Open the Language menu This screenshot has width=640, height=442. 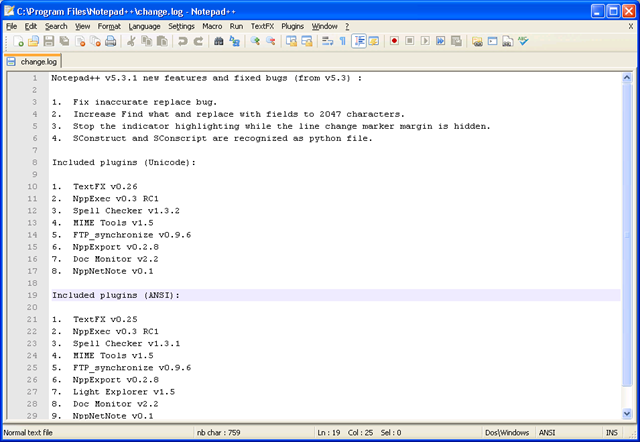(x=144, y=25)
